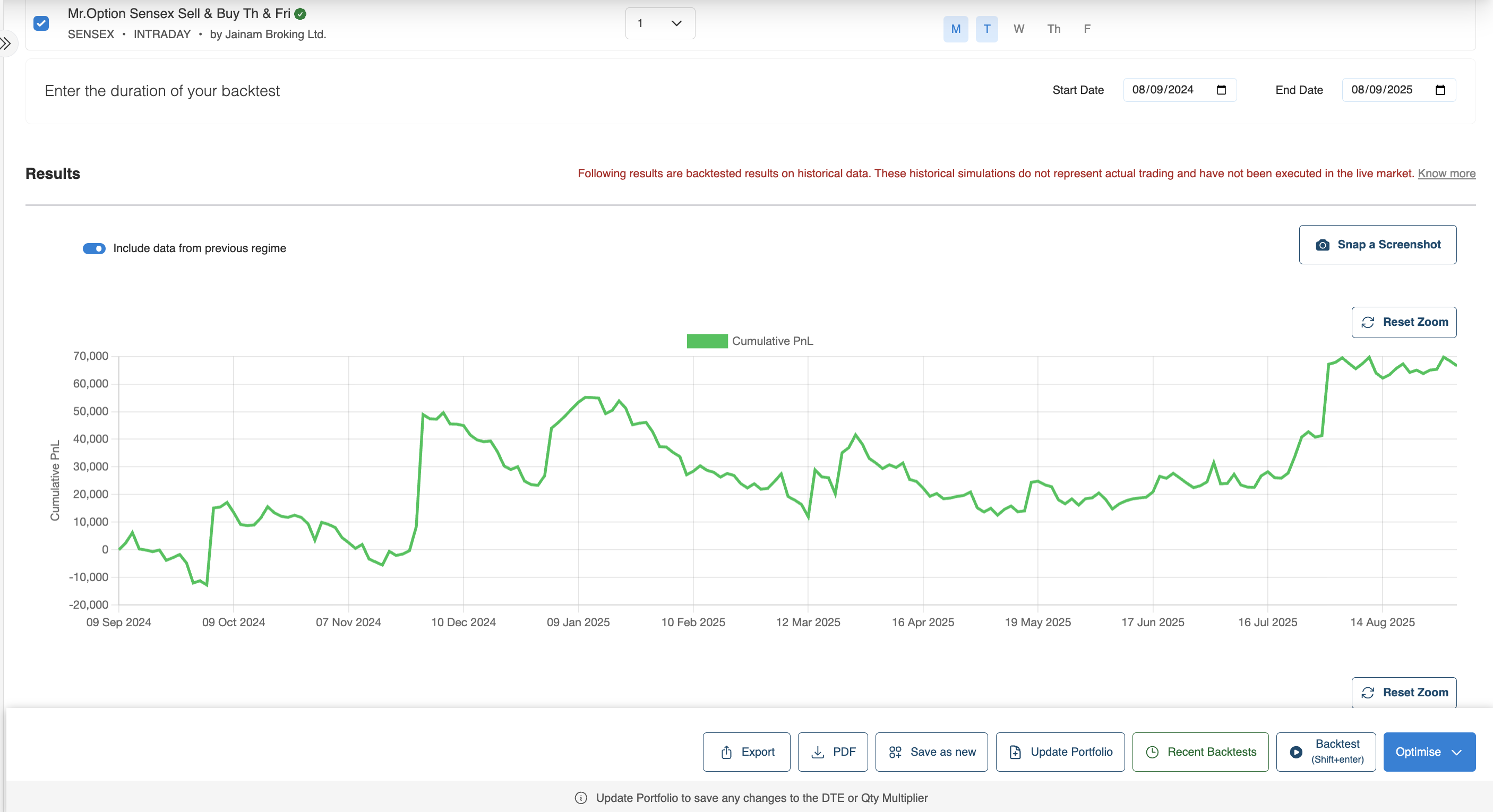Click upper Reset Zoom refresh icon
1493x812 pixels.
coord(1367,322)
